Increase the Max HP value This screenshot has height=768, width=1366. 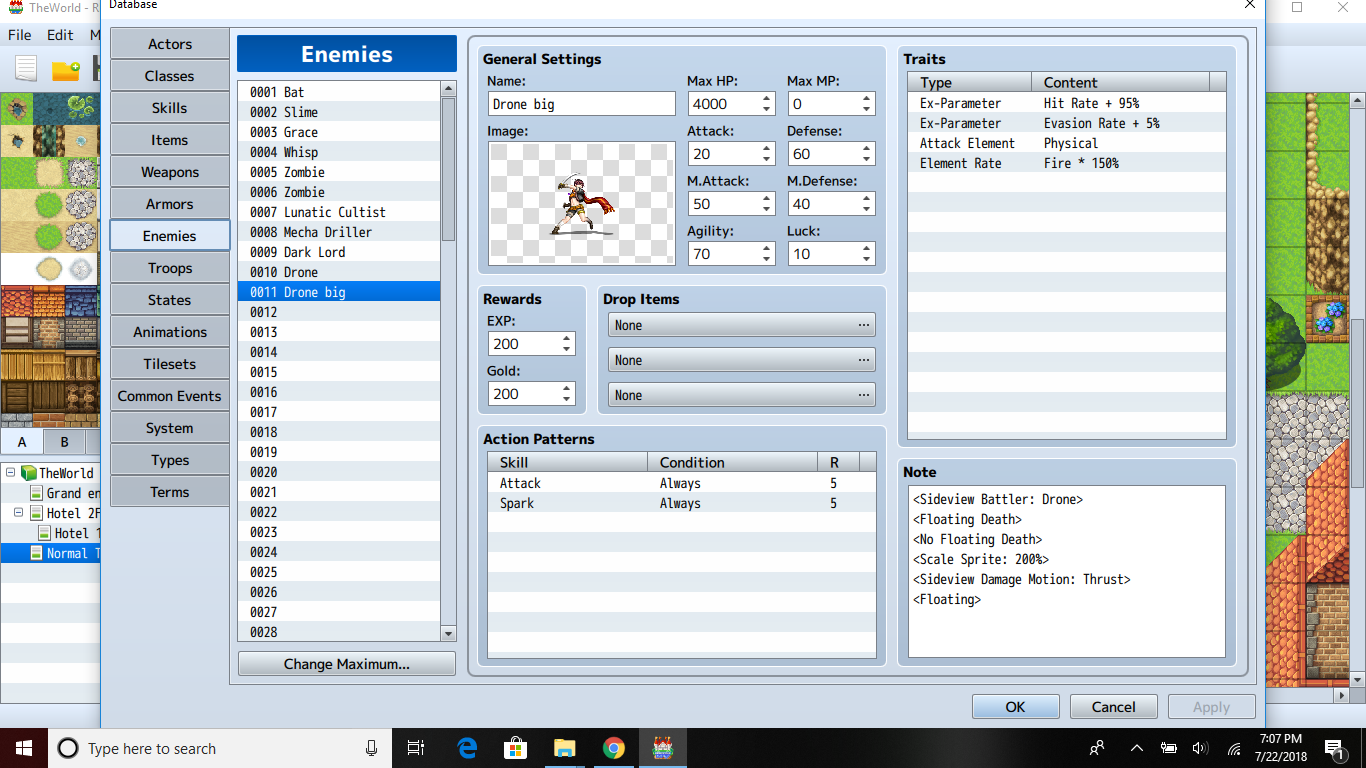767,99
